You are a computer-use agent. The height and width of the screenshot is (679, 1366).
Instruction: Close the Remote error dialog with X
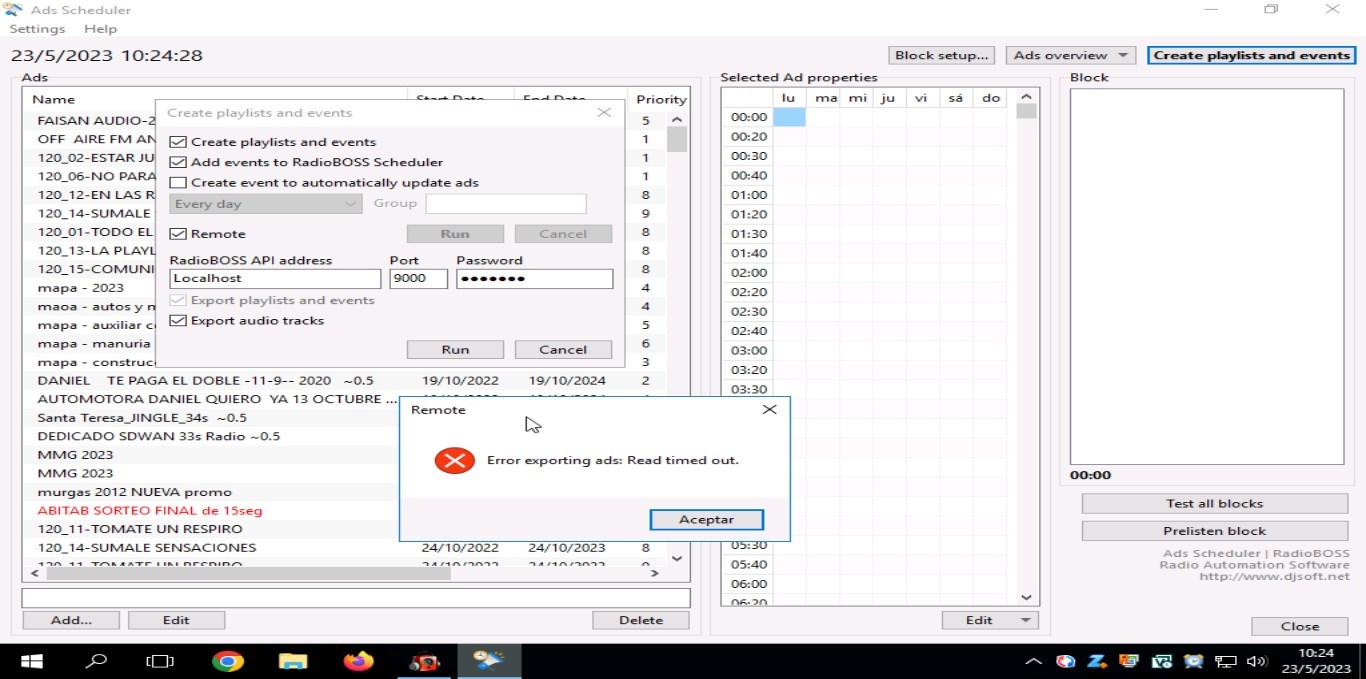point(769,410)
